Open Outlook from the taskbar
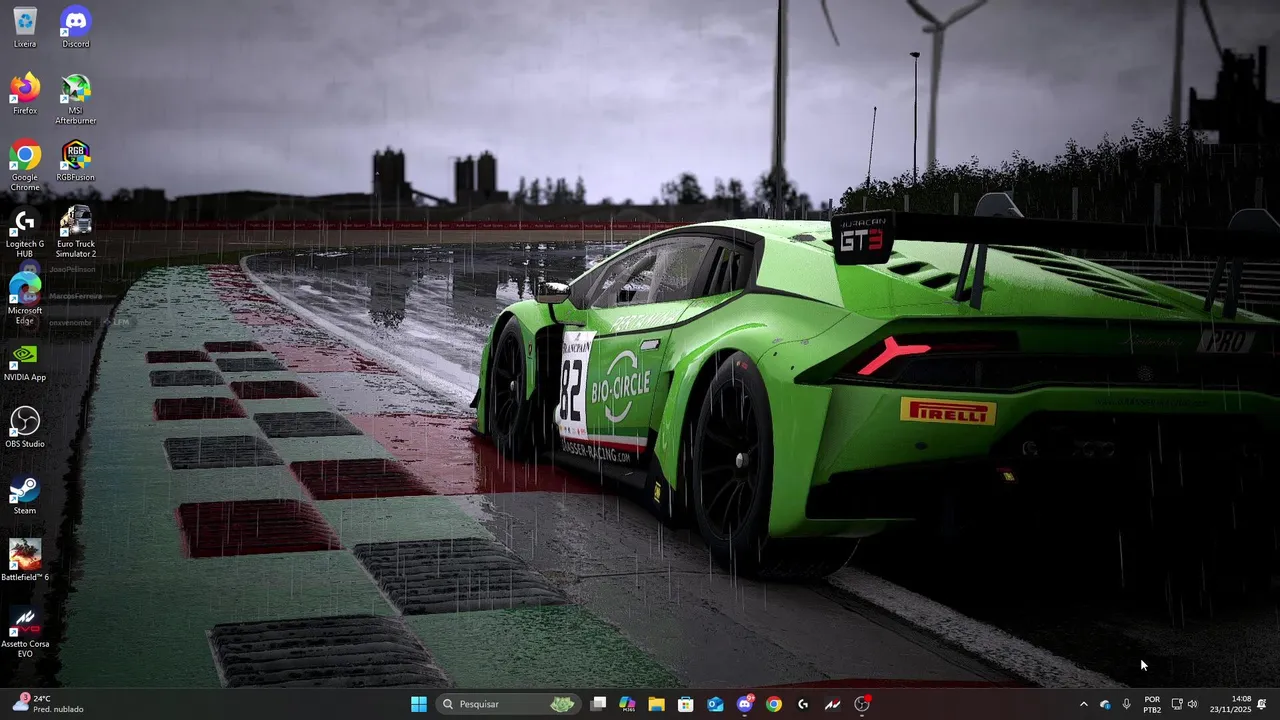 pos(715,704)
